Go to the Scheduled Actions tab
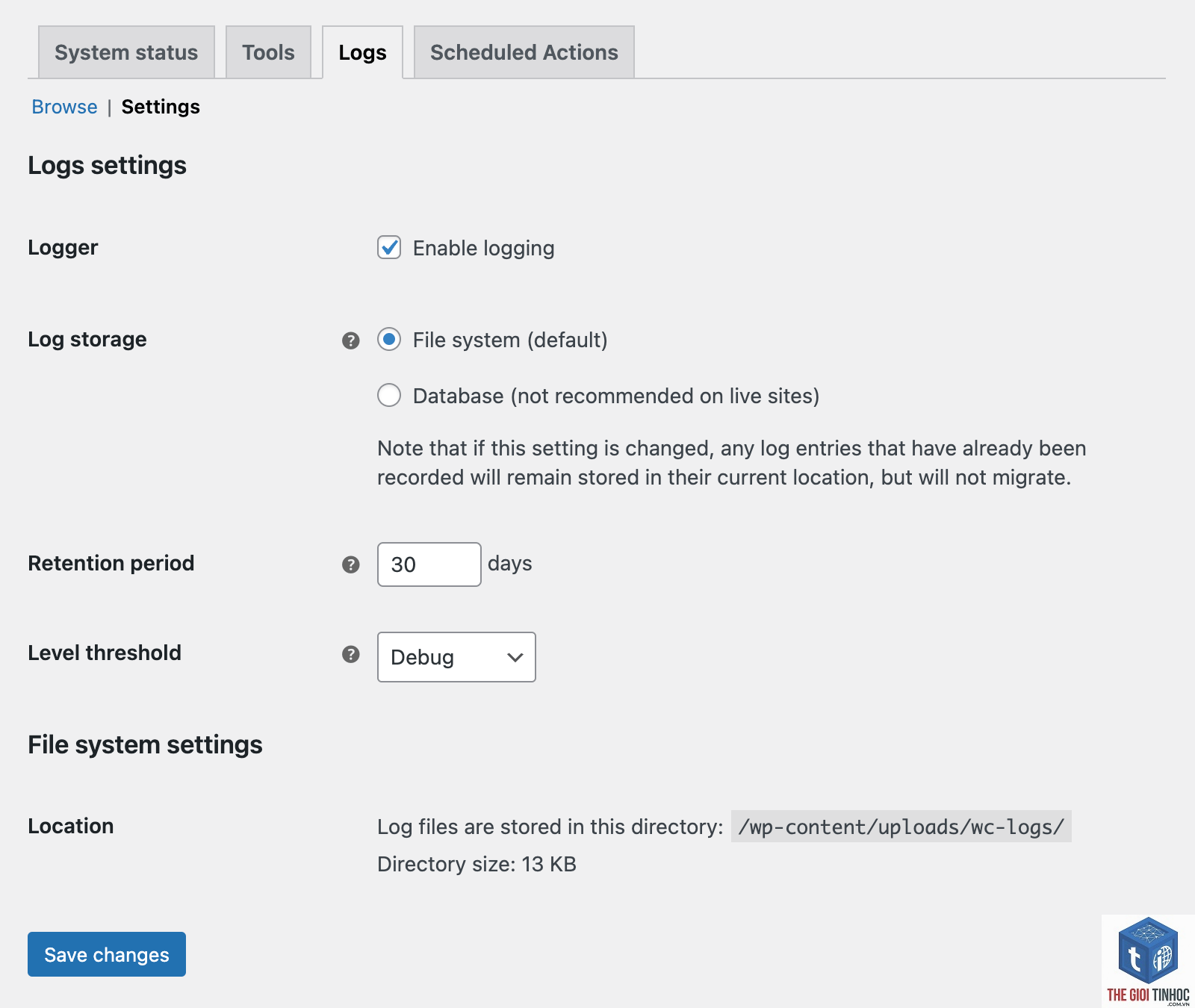The width and height of the screenshot is (1195, 1008). [524, 52]
